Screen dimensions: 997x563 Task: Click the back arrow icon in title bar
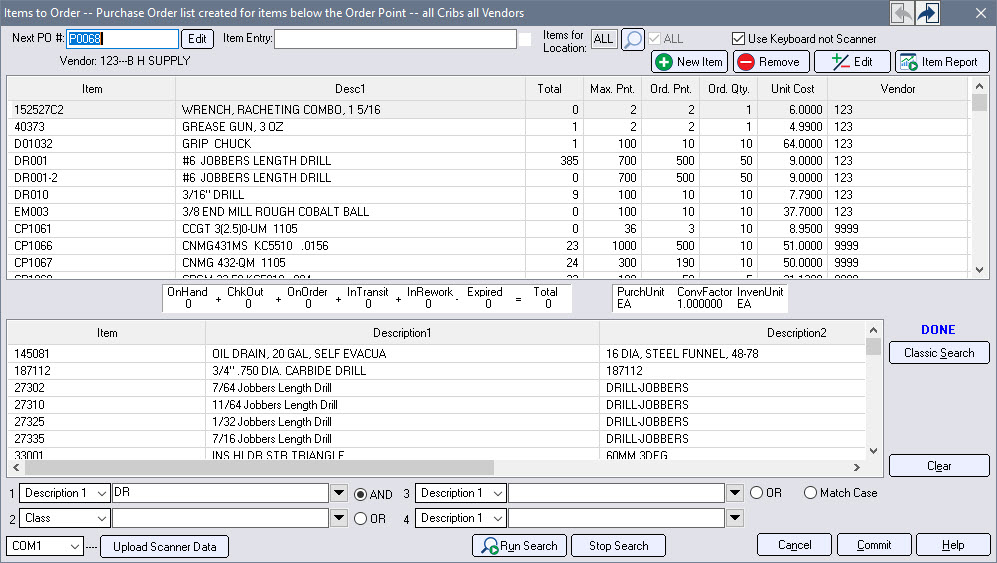point(902,12)
